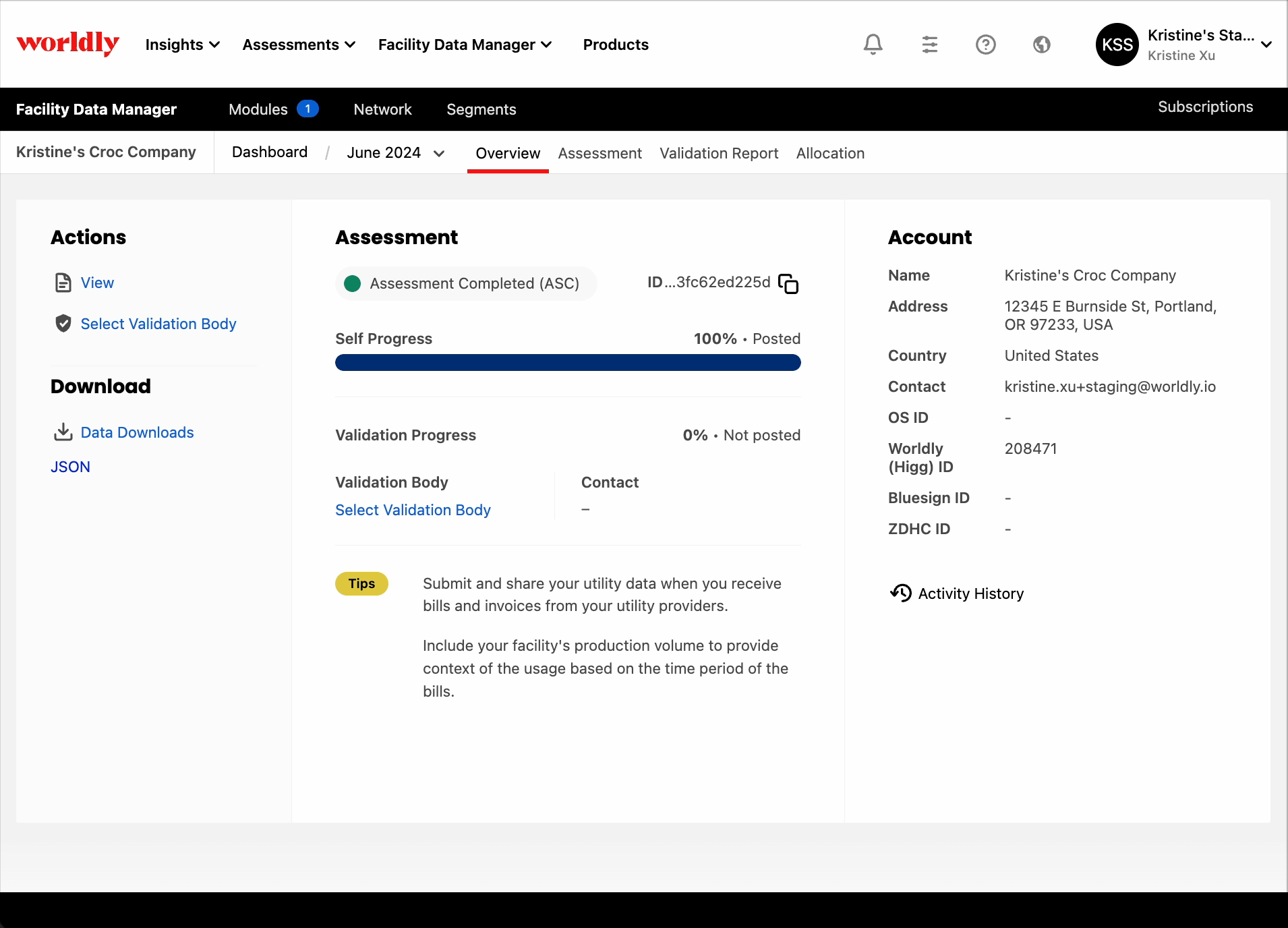Screen dimensions: 1288x928
Task: Copy the assessment ID with copy icon
Action: pos(788,283)
